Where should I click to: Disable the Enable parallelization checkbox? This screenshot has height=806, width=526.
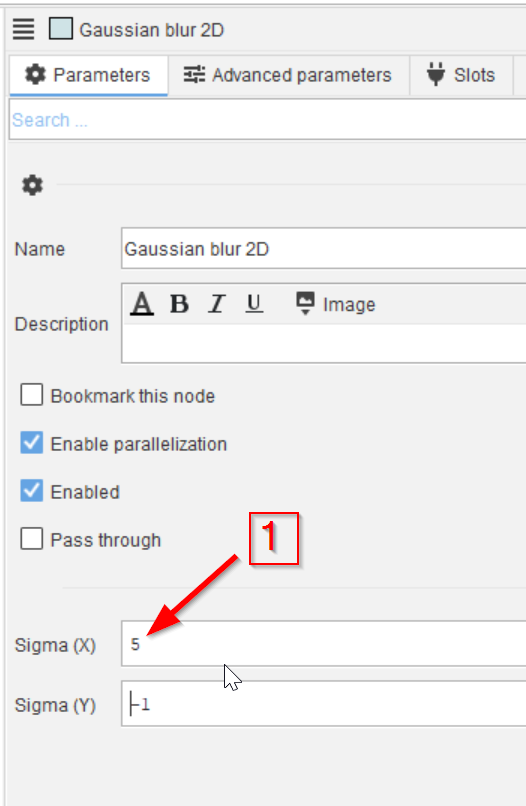31,443
